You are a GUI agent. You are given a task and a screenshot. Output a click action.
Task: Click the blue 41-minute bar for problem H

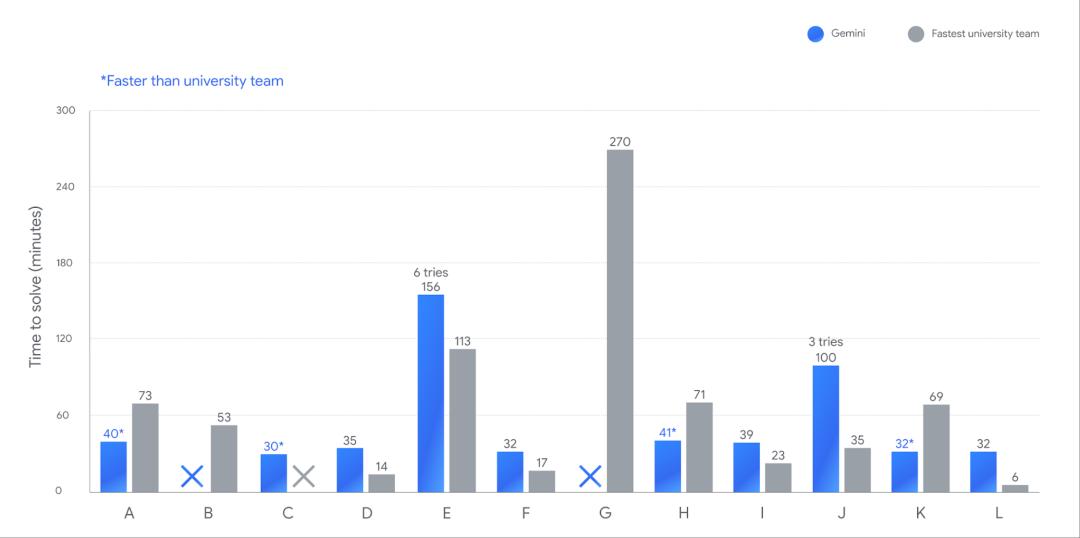(x=667, y=466)
